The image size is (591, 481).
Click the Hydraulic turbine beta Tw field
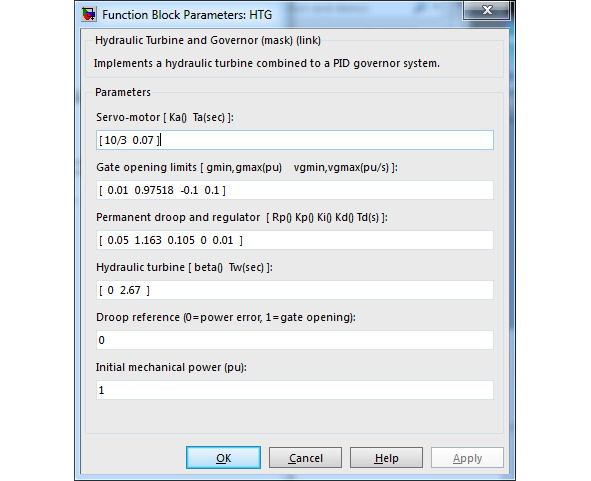tap(295, 290)
